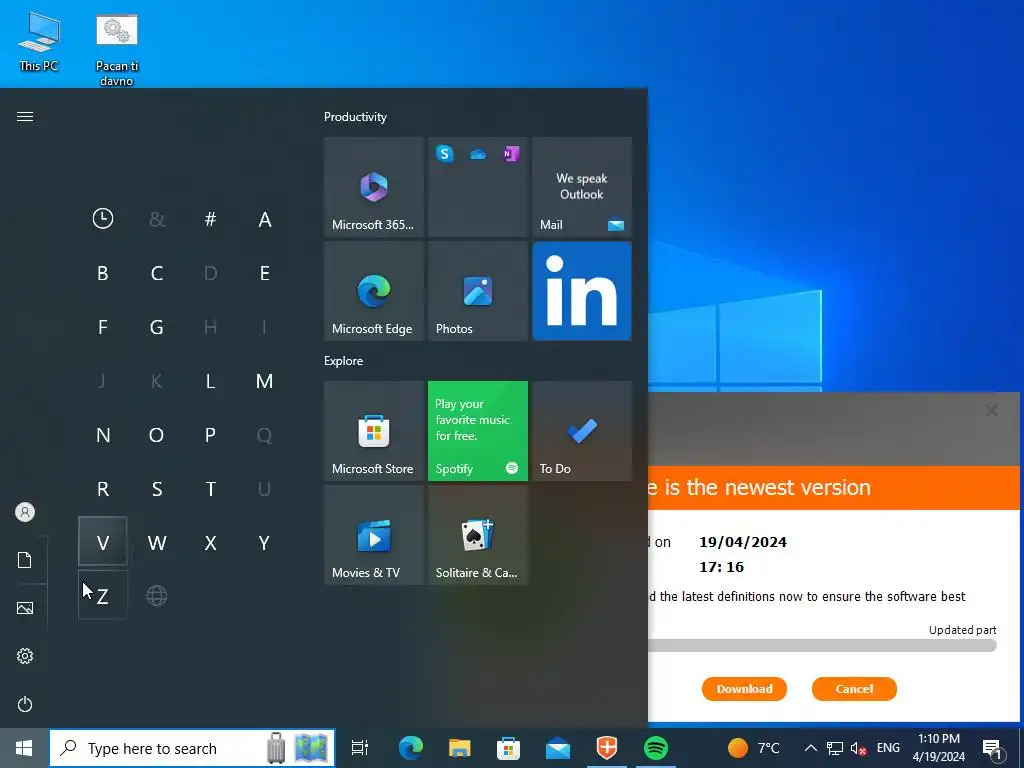
Task: Jump to letter E apps
Action: pyautogui.click(x=264, y=273)
